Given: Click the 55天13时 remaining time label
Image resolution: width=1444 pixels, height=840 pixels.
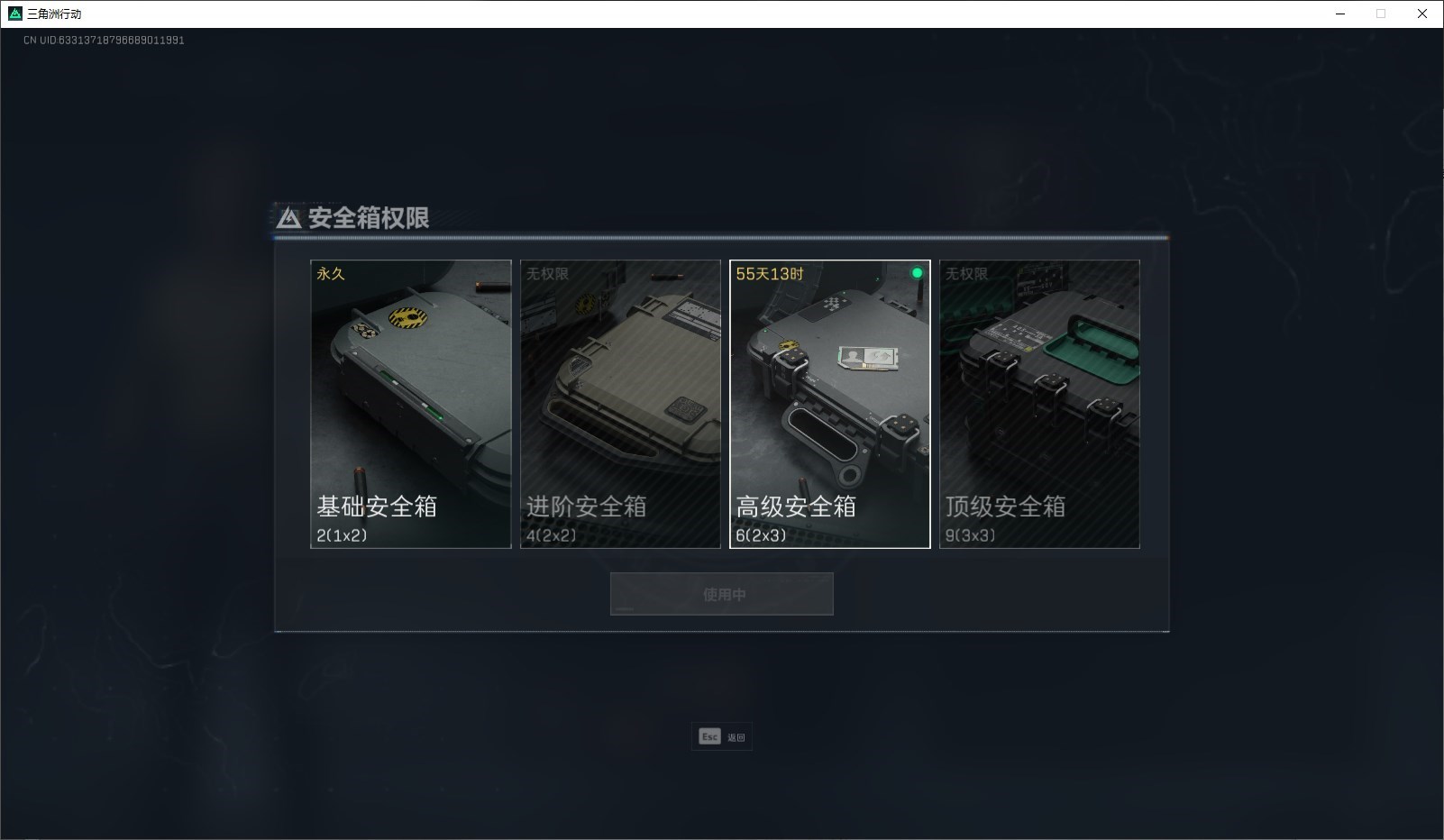Looking at the screenshot, I should (x=770, y=273).
